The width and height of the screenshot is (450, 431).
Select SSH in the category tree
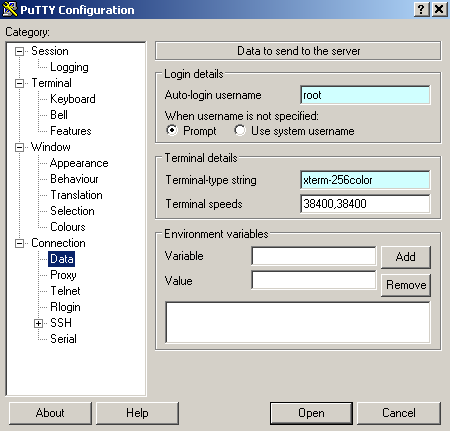61,323
